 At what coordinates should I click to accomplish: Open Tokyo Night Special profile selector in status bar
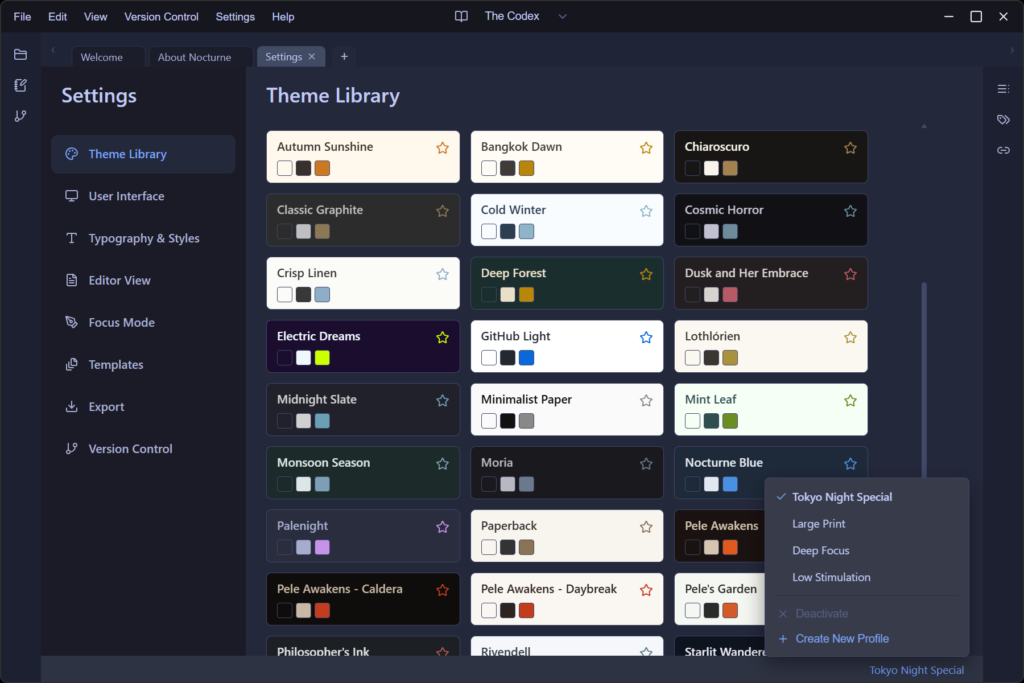[x=916, y=670]
